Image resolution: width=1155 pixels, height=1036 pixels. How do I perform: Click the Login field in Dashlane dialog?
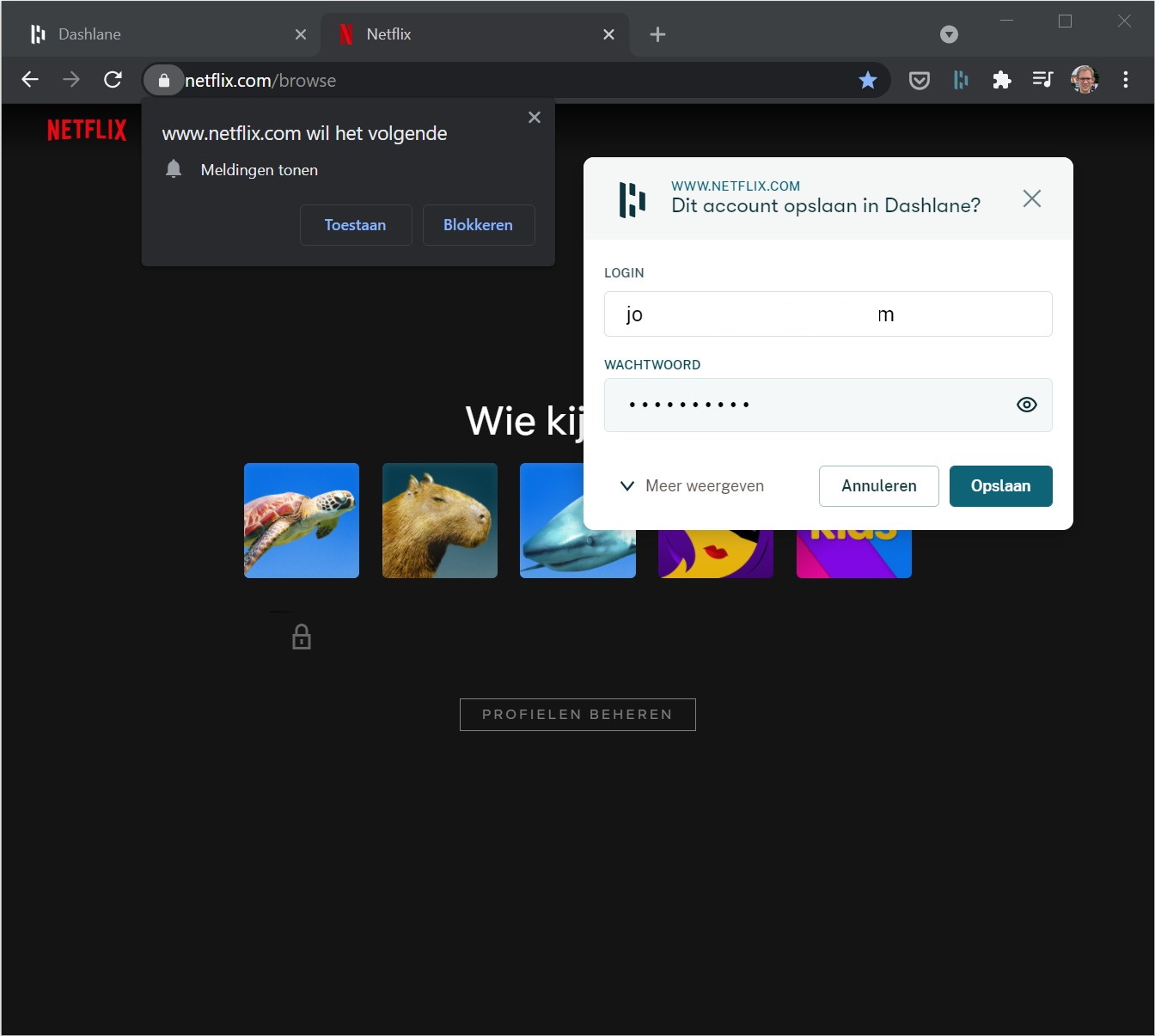pyautogui.click(x=828, y=314)
